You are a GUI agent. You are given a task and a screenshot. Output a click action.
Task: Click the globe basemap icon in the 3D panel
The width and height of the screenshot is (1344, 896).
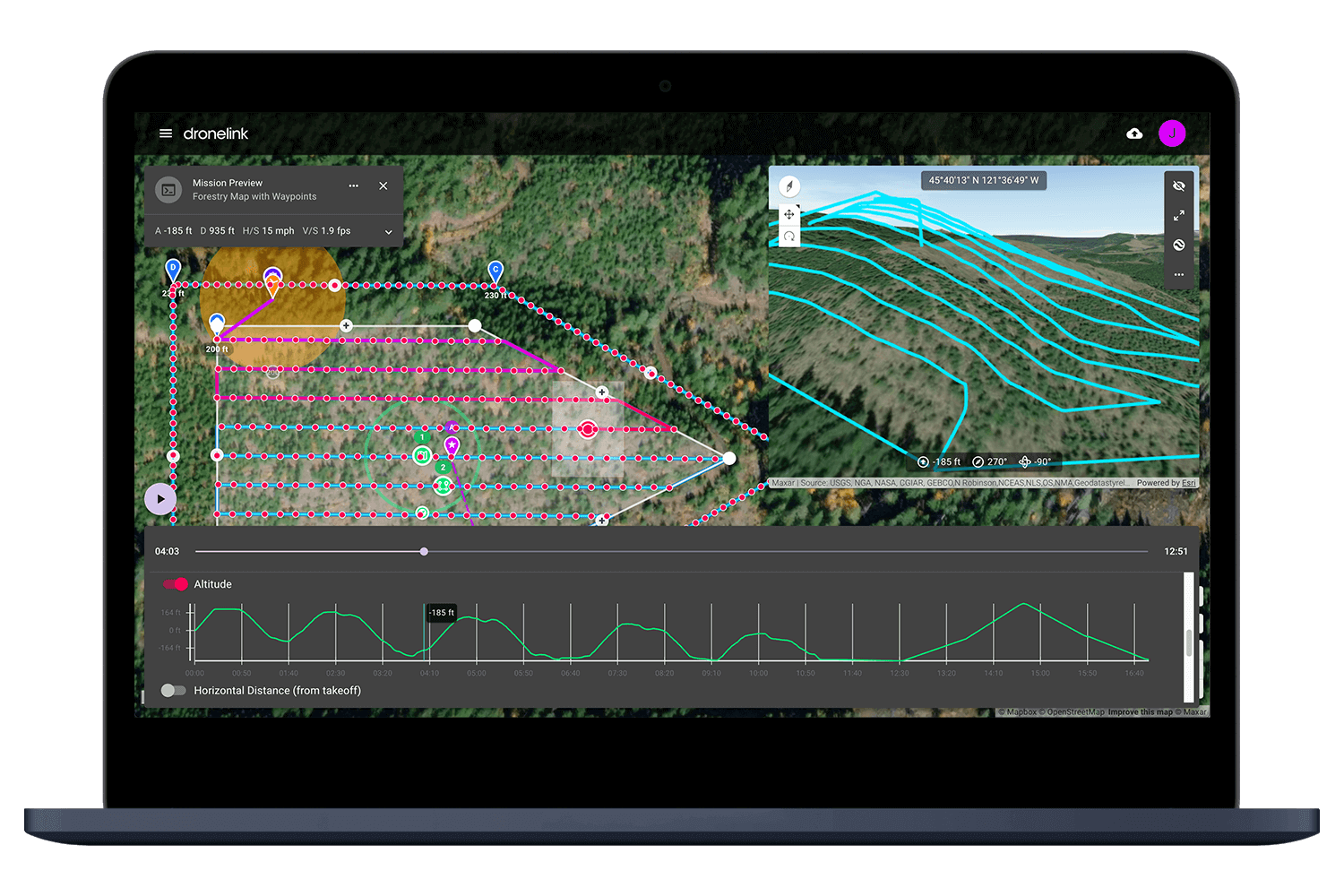1179,245
